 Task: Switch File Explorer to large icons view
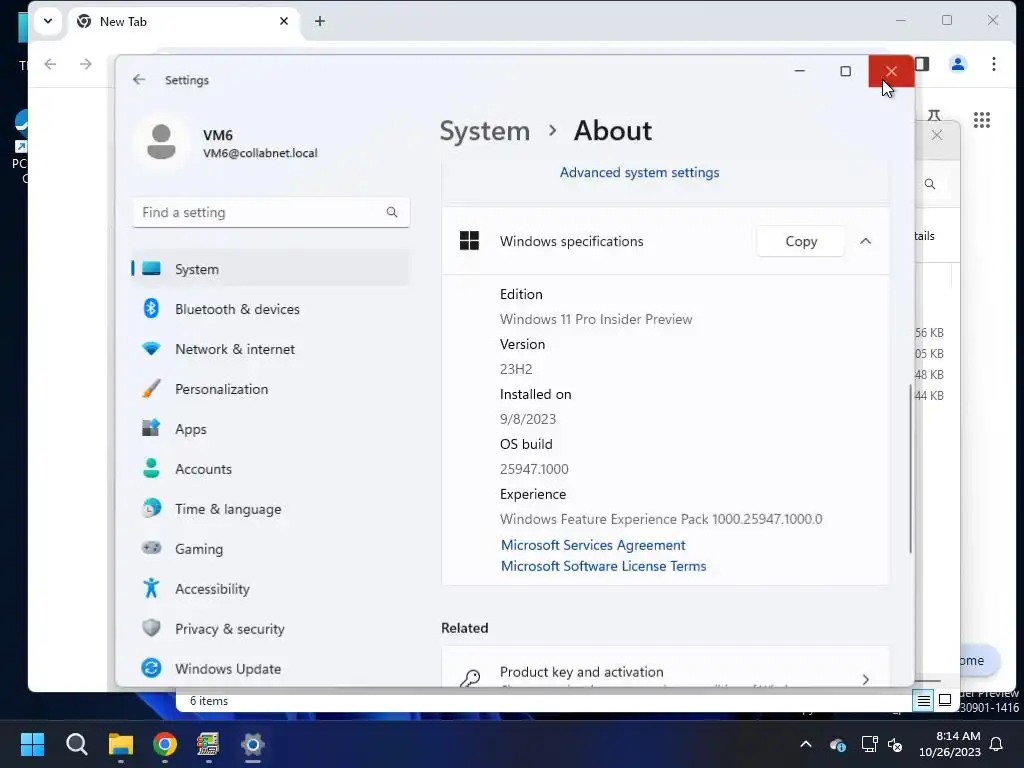tap(945, 701)
